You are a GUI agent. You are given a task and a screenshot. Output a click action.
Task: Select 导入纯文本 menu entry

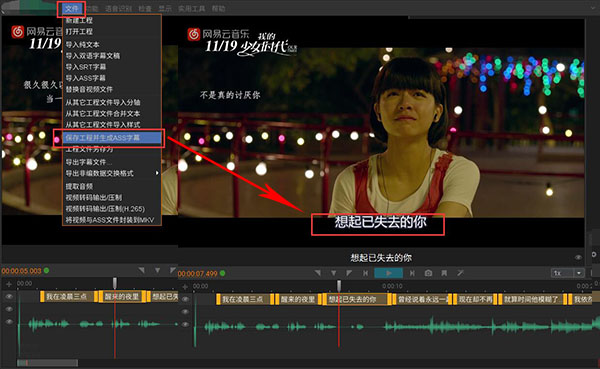click(x=82, y=44)
